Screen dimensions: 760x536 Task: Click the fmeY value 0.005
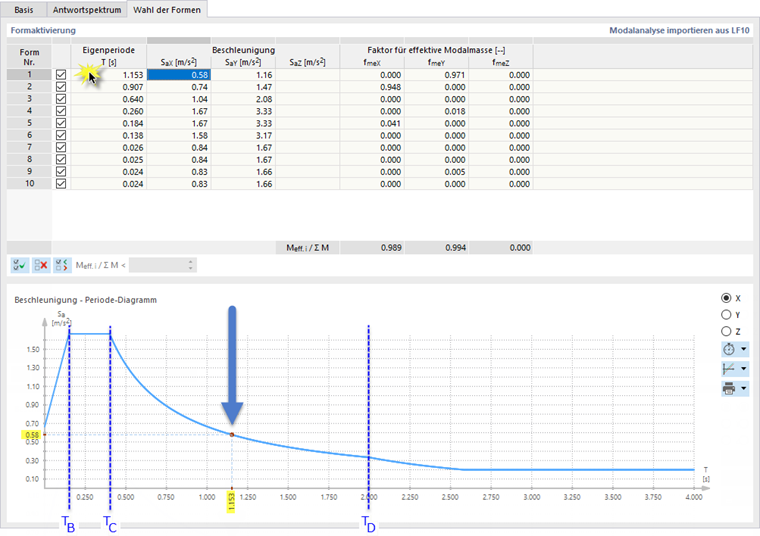(455, 172)
